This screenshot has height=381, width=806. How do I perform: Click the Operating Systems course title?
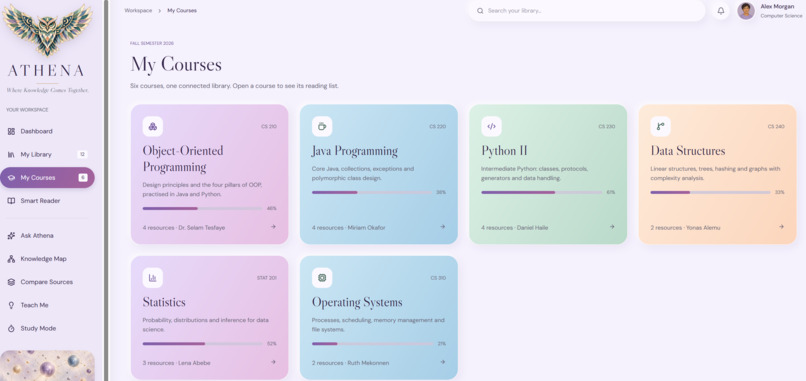coord(357,302)
